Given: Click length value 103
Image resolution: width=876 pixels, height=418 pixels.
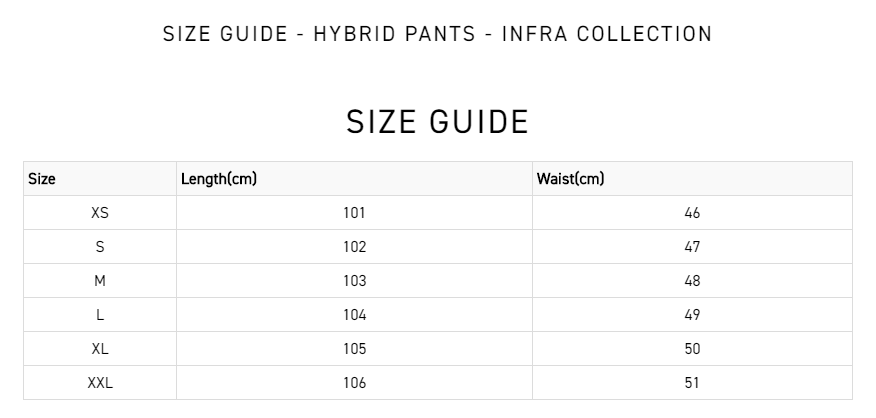Looking at the screenshot, I should pyautogui.click(x=354, y=281).
